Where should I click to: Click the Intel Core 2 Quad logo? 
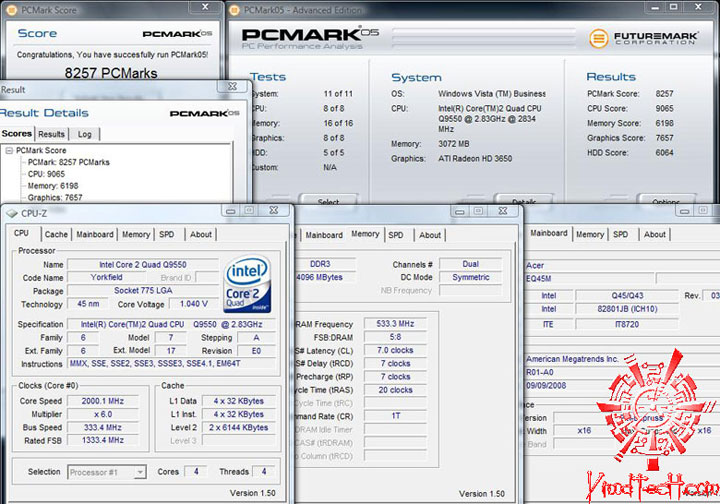(x=247, y=284)
